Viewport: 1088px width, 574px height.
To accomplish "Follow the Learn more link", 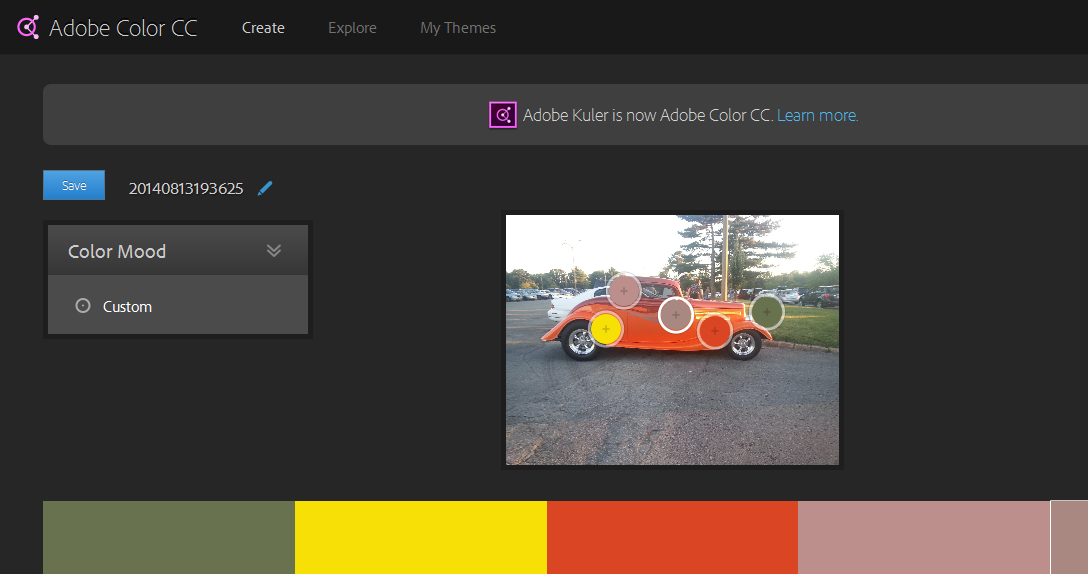I will 817,115.
